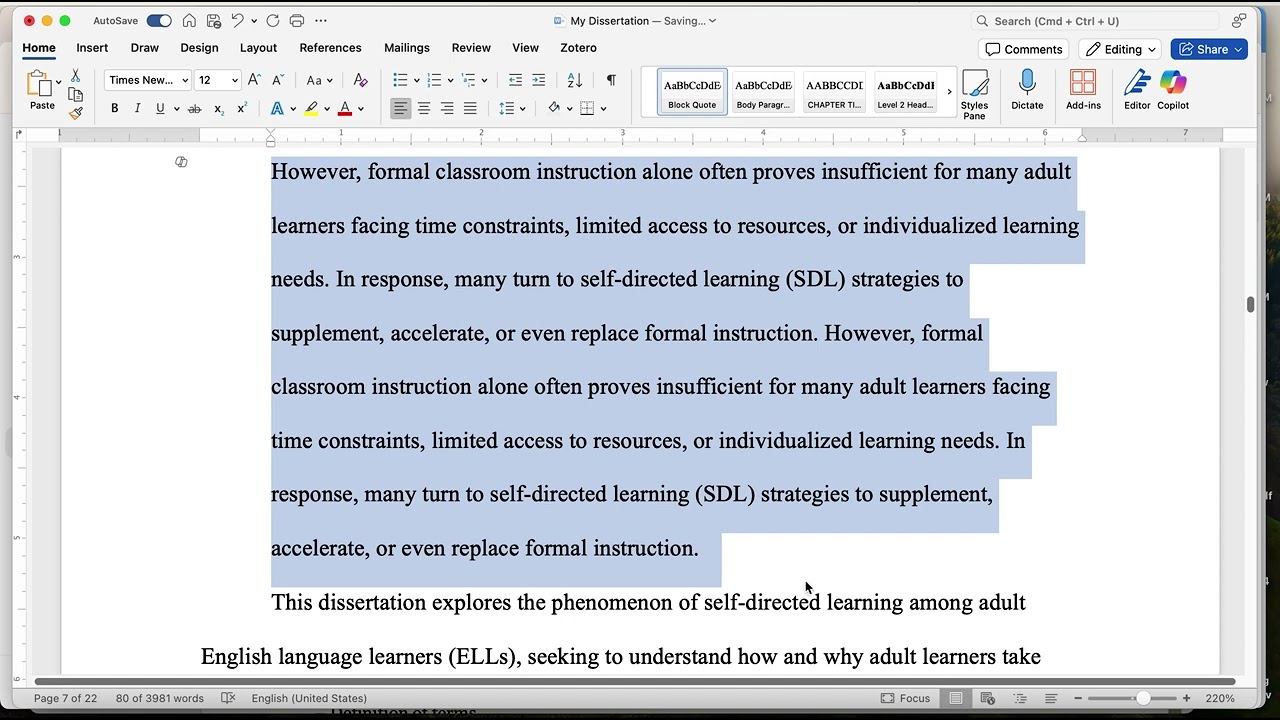The height and width of the screenshot is (720, 1280).
Task: Click the Comments button
Action: [1023, 49]
